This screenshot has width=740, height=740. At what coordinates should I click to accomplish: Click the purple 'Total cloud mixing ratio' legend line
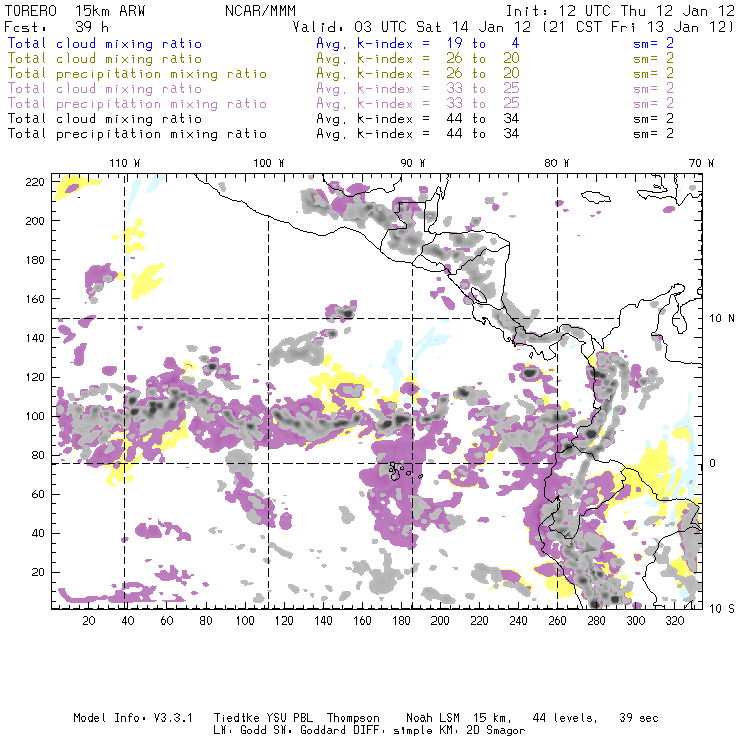105,89
